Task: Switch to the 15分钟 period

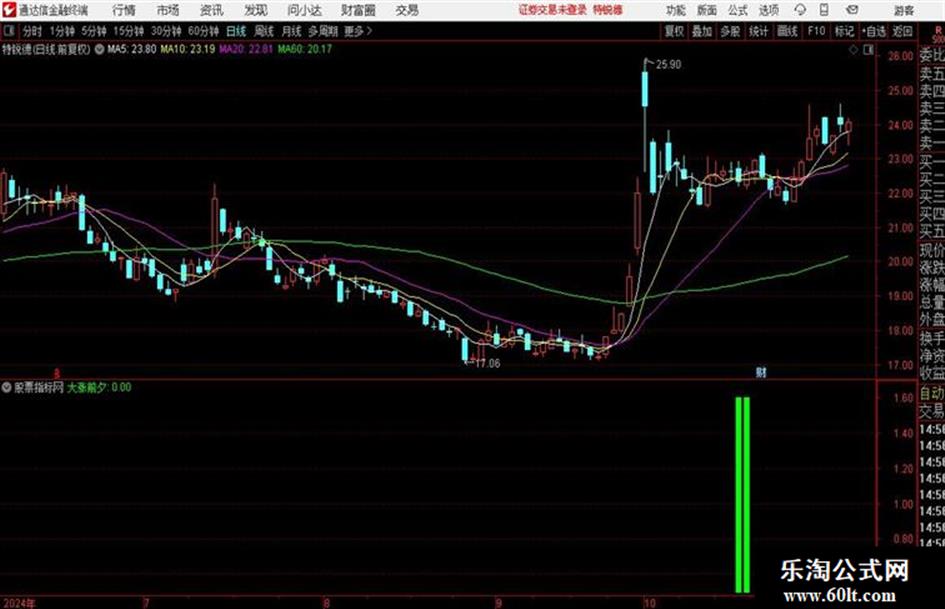Action: [x=129, y=31]
